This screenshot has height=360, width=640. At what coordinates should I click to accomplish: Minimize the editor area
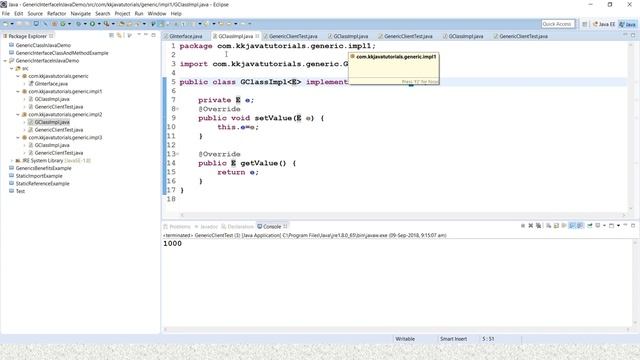pyautogui.click(x=625, y=35)
